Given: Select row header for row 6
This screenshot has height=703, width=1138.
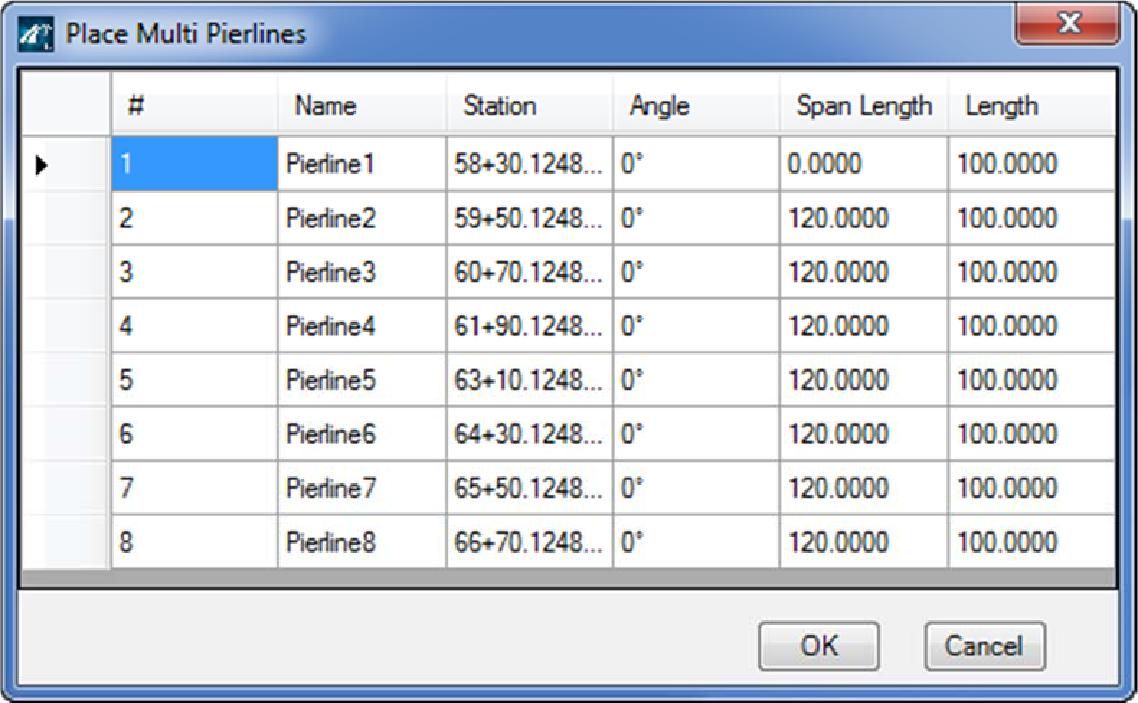Looking at the screenshot, I should pyautogui.click(x=65, y=434).
